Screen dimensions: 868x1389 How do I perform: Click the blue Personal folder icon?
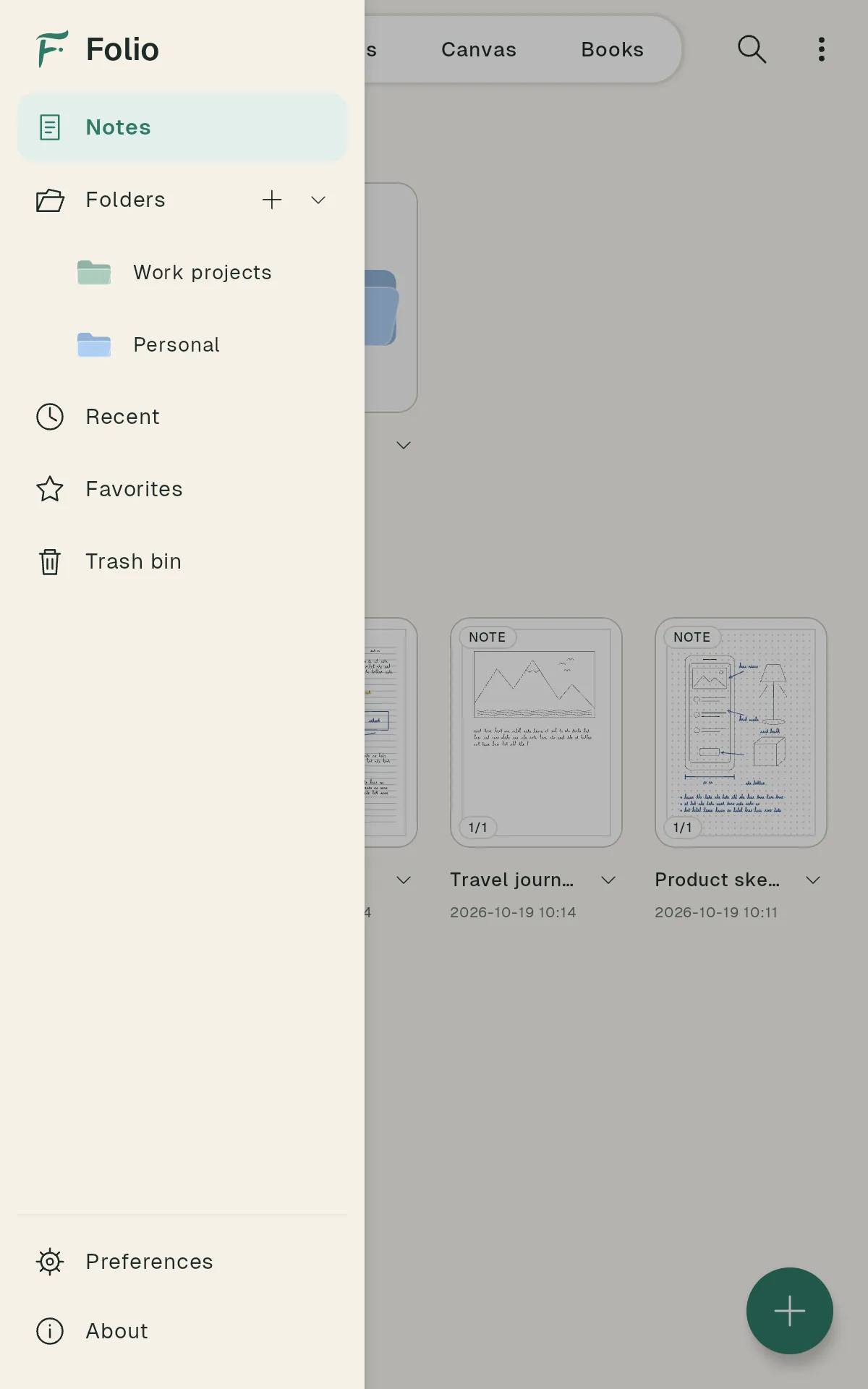[94, 344]
